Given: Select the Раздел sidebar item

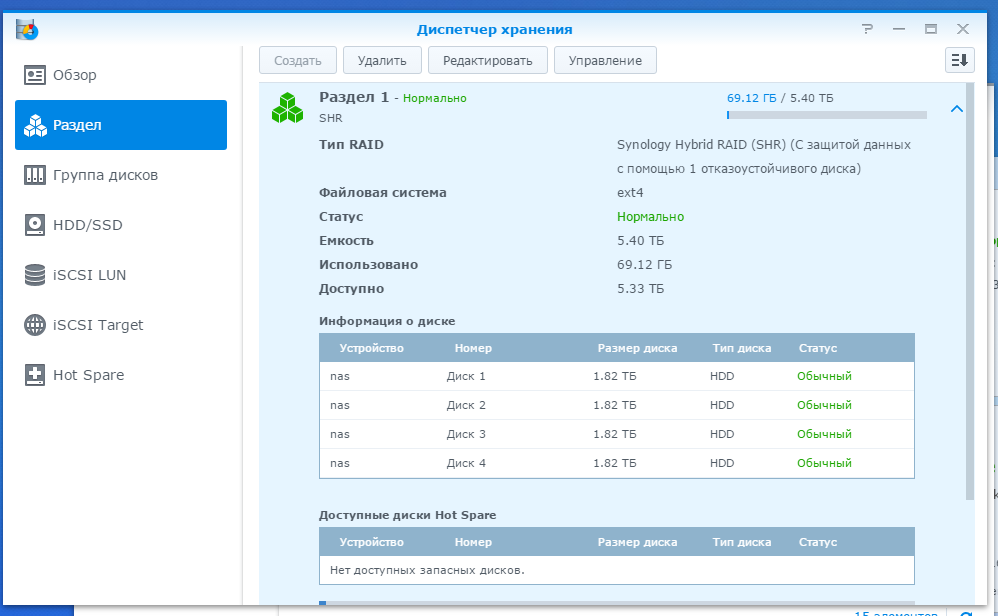Looking at the screenshot, I should (x=121, y=125).
